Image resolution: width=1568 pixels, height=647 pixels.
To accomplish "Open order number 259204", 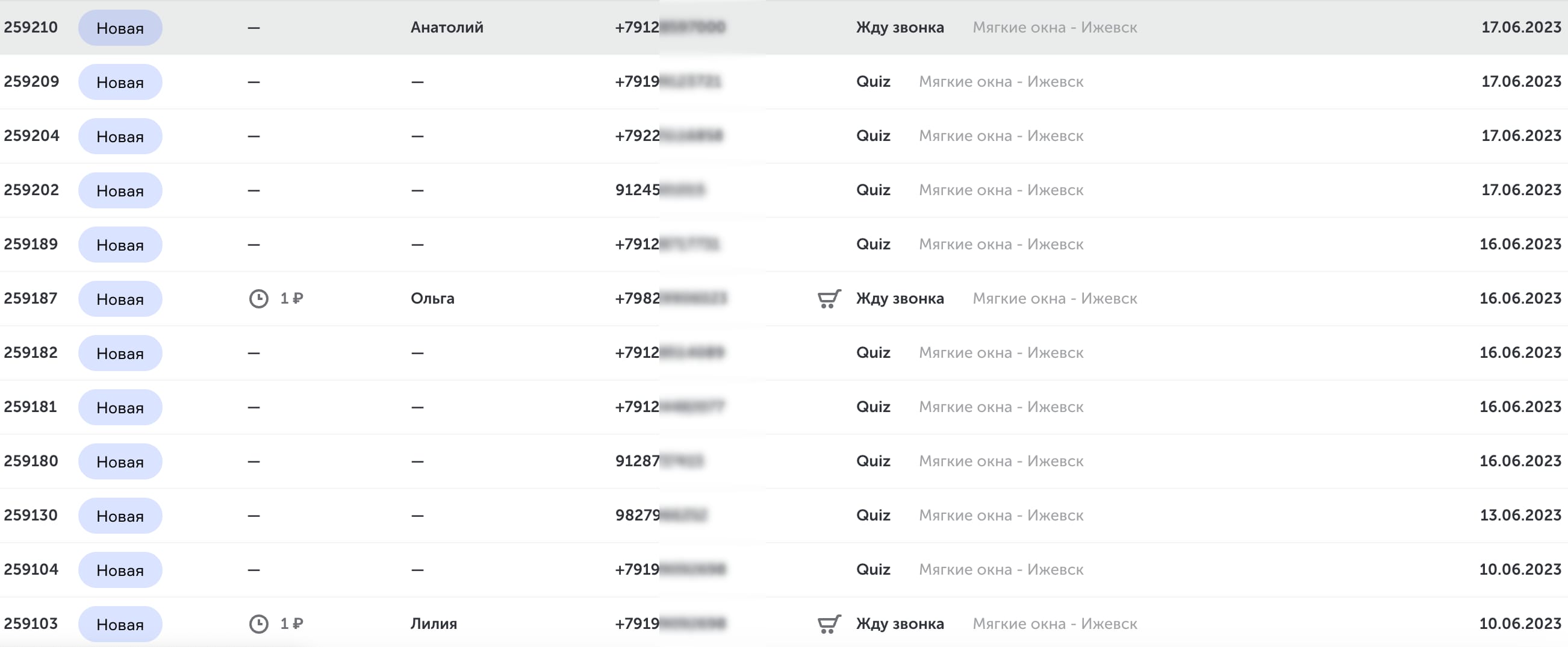I will tap(32, 136).
